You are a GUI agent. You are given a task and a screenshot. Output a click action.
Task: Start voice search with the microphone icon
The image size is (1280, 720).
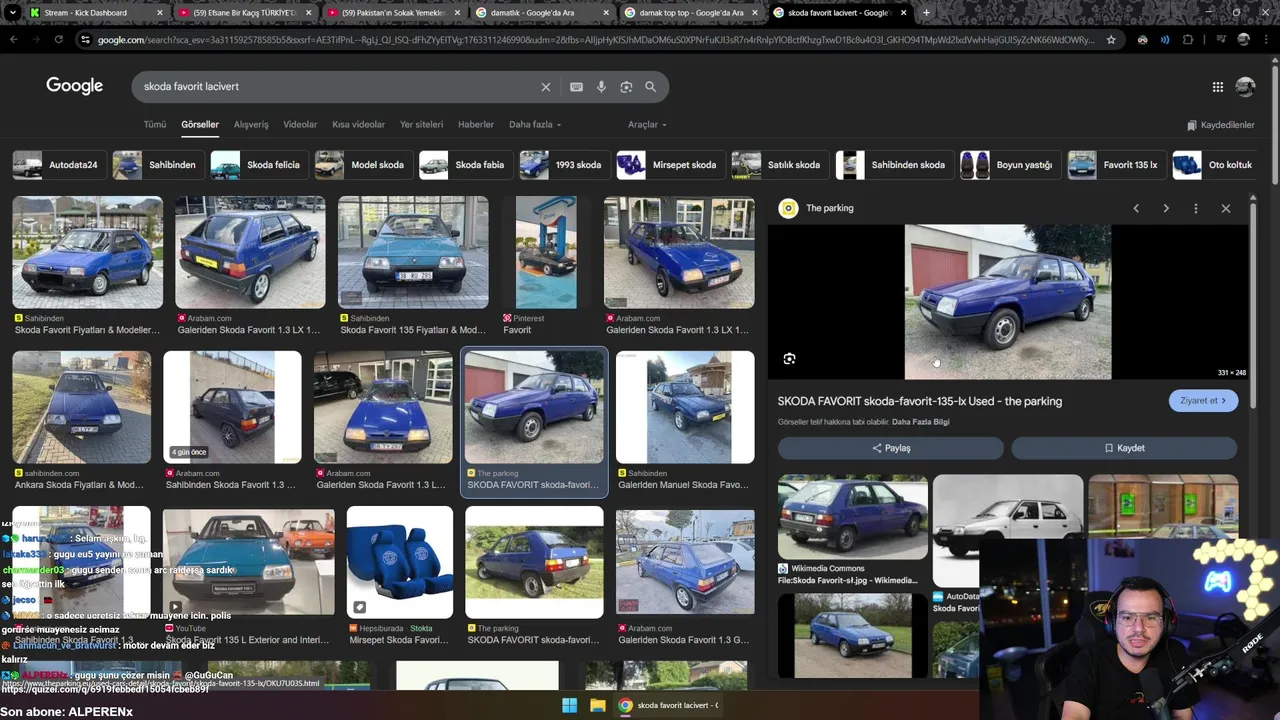[601, 87]
